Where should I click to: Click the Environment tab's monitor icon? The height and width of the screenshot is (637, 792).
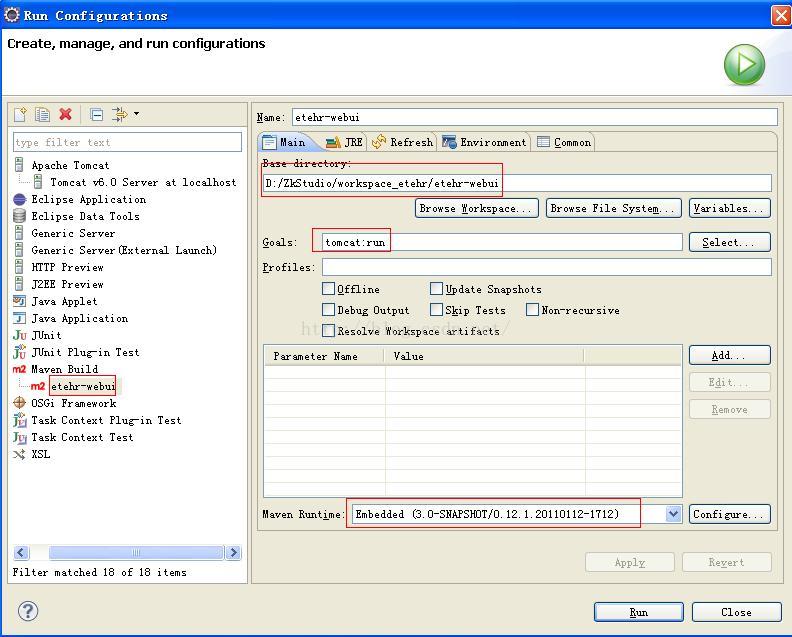449,142
